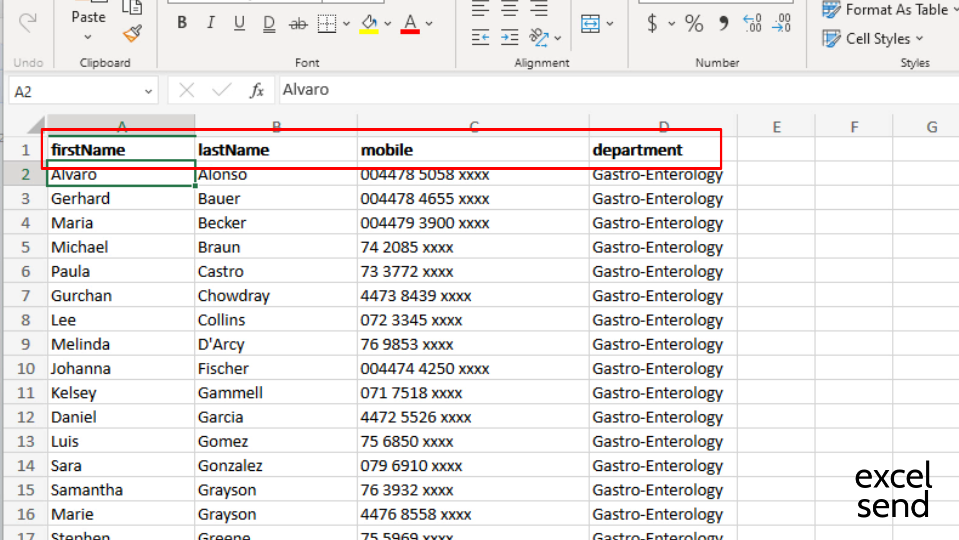Screen dimensions: 959x540
Task: Click Increase Indent icon
Action: (x=509, y=38)
